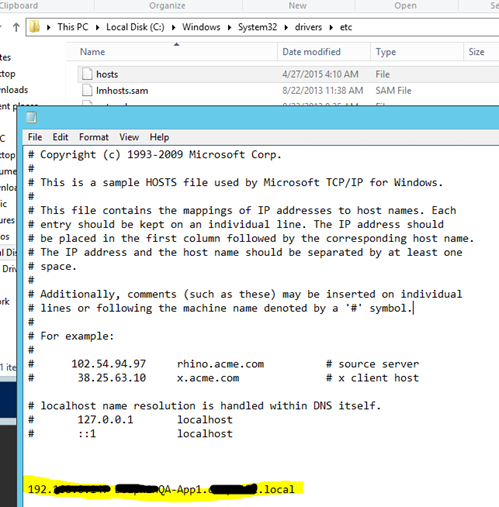Place cursor on rhino.acme.com in Notepad
This screenshot has height=507, width=499.
click(220, 364)
